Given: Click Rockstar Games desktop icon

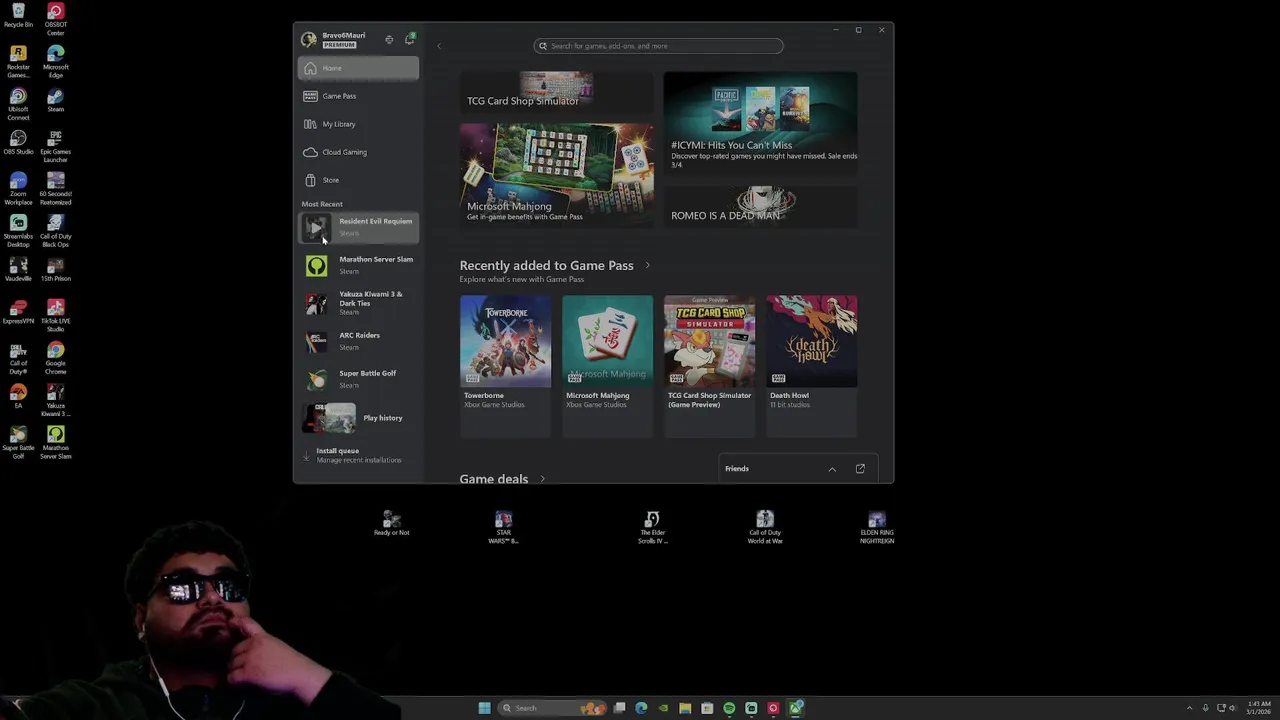Looking at the screenshot, I should click(18, 62).
